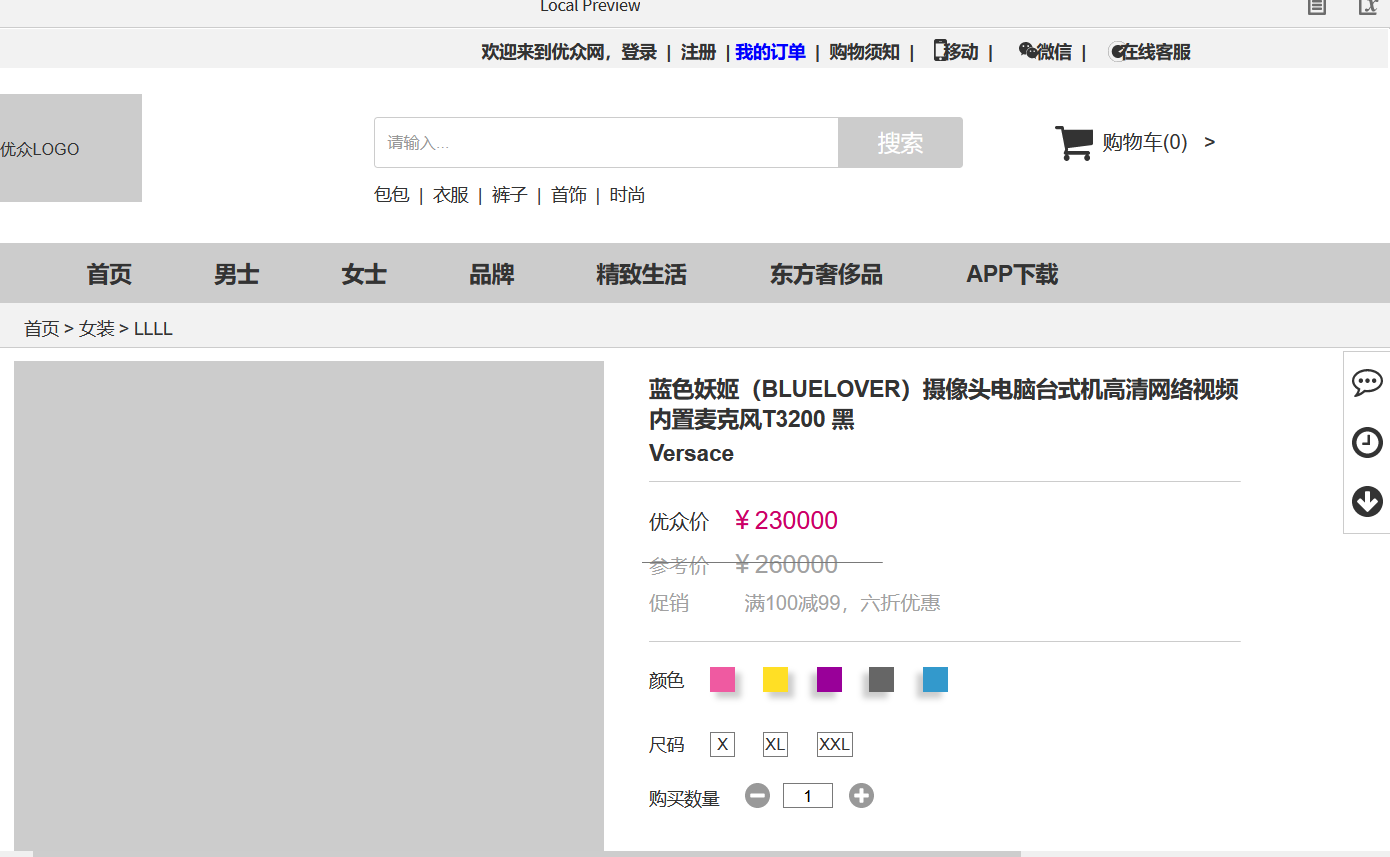Screen dimensions: 1390x857
Task: Click the shopping cart icon
Action: click(1074, 143)
